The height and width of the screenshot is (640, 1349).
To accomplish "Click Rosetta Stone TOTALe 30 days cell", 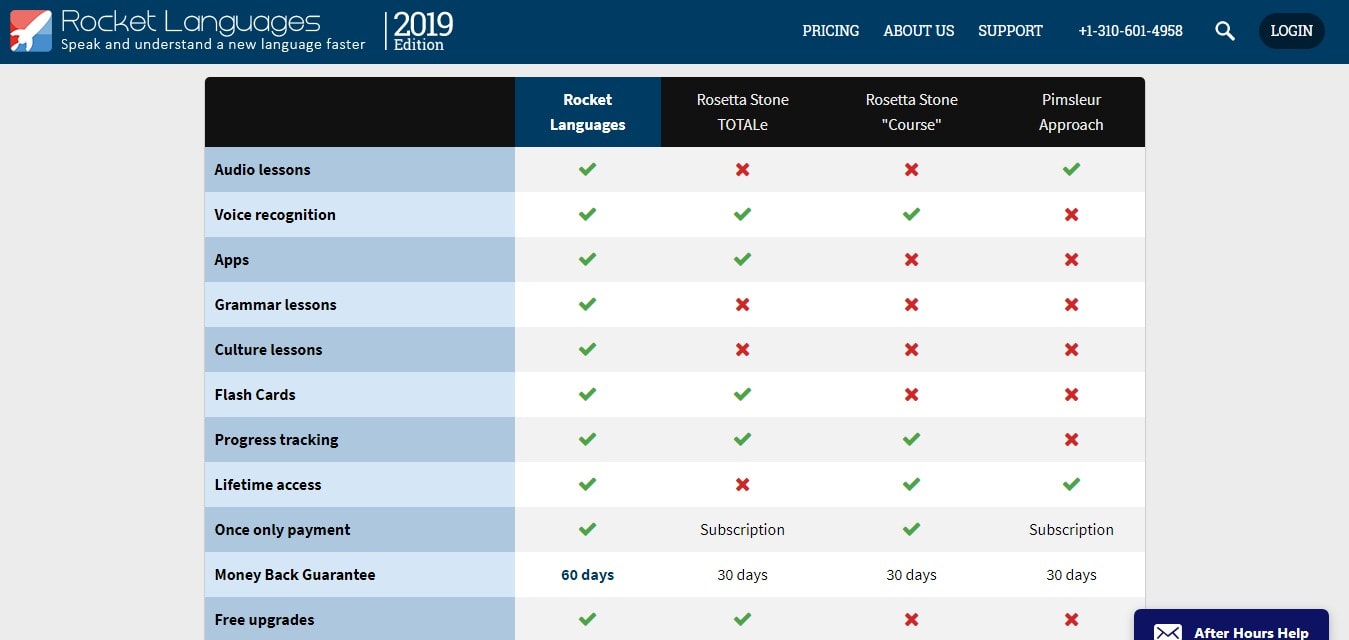I will 742,575.
